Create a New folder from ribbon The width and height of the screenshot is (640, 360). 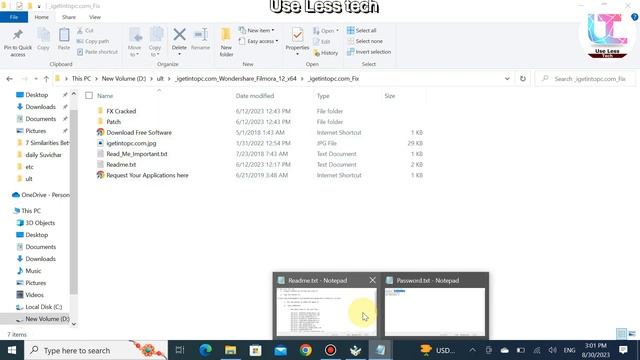click(x=226, y=42)
